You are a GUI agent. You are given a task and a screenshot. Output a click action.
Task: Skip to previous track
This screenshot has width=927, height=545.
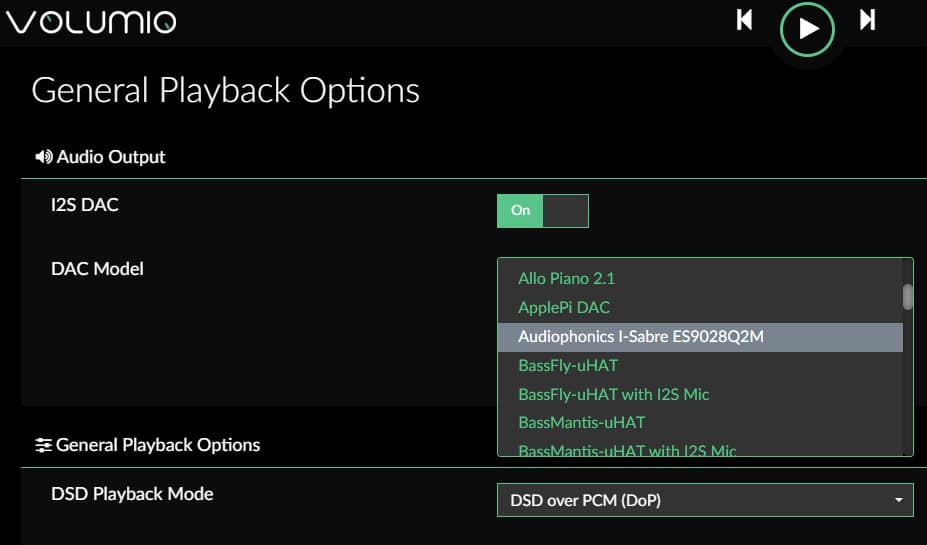click(x=744, y=20)
